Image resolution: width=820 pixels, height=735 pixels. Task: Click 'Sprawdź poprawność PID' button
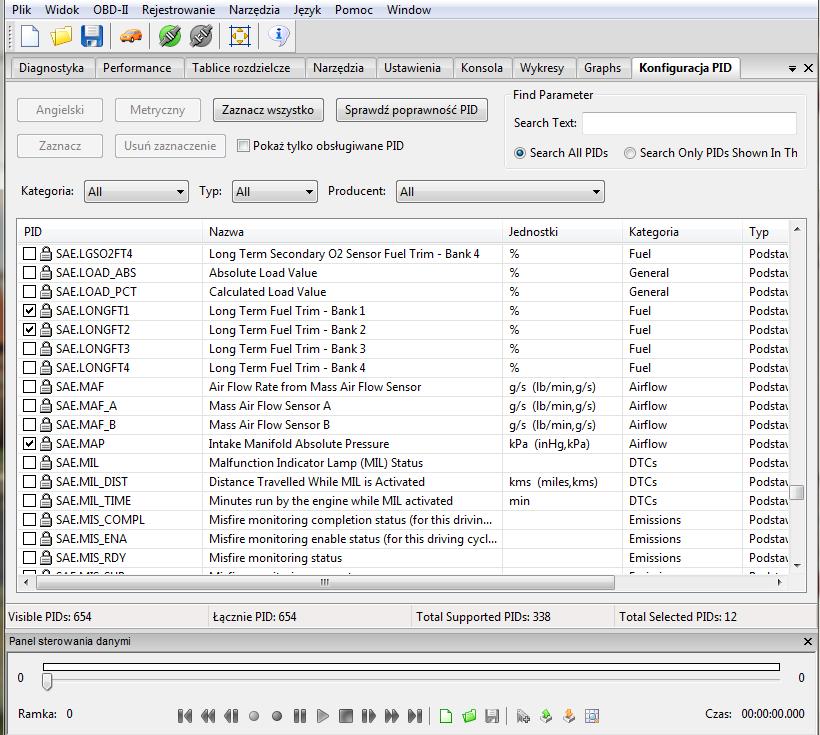tap(412, 110)
